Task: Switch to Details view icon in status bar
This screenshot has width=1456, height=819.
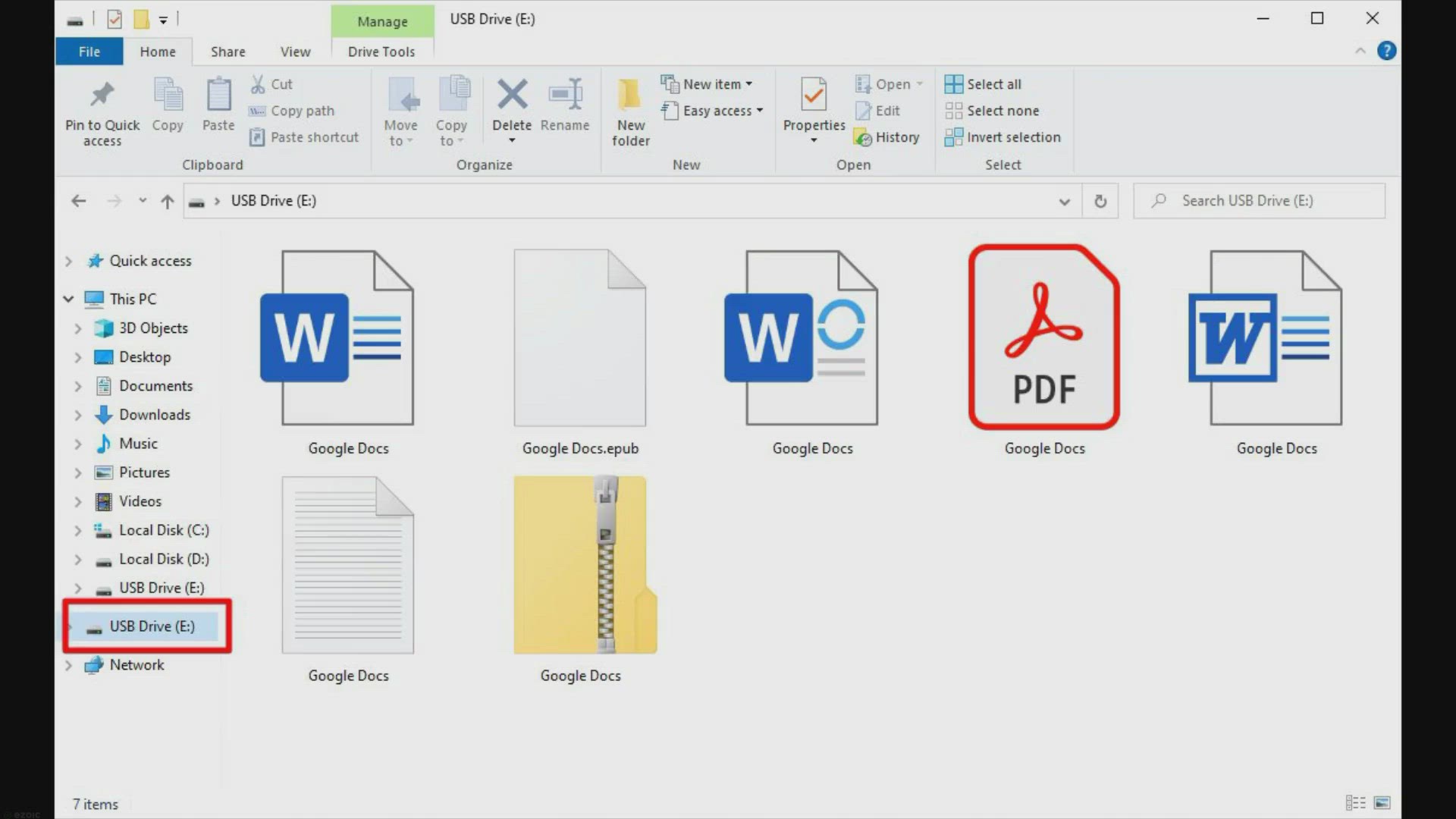Action: click(x=1355, y=802)
